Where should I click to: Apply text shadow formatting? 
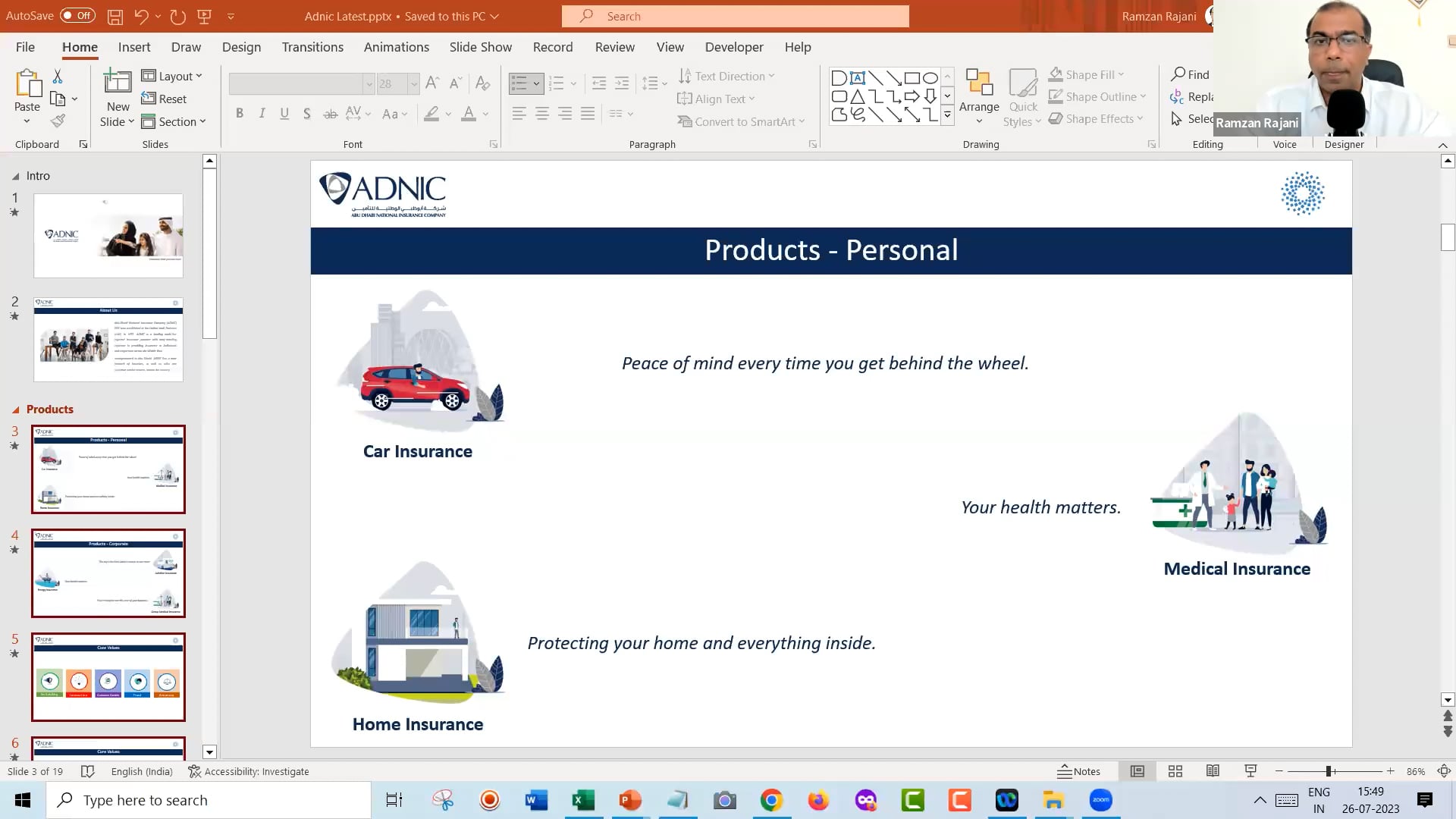306,114
